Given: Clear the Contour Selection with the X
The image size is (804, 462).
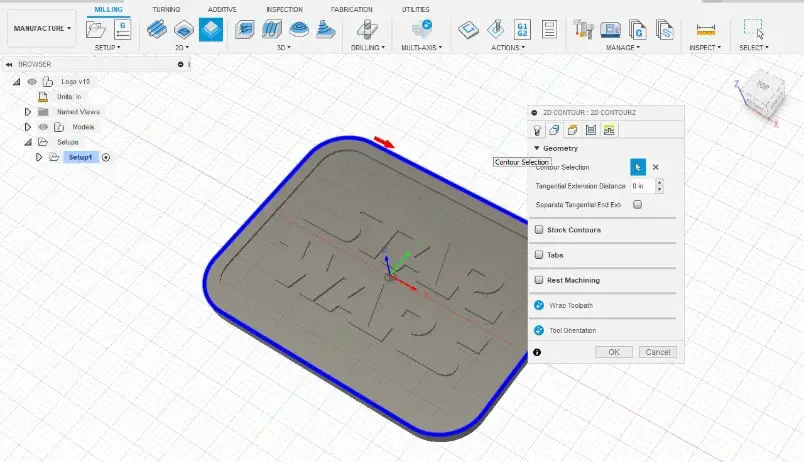Looking at the screenshot, I should pos(655,167).
